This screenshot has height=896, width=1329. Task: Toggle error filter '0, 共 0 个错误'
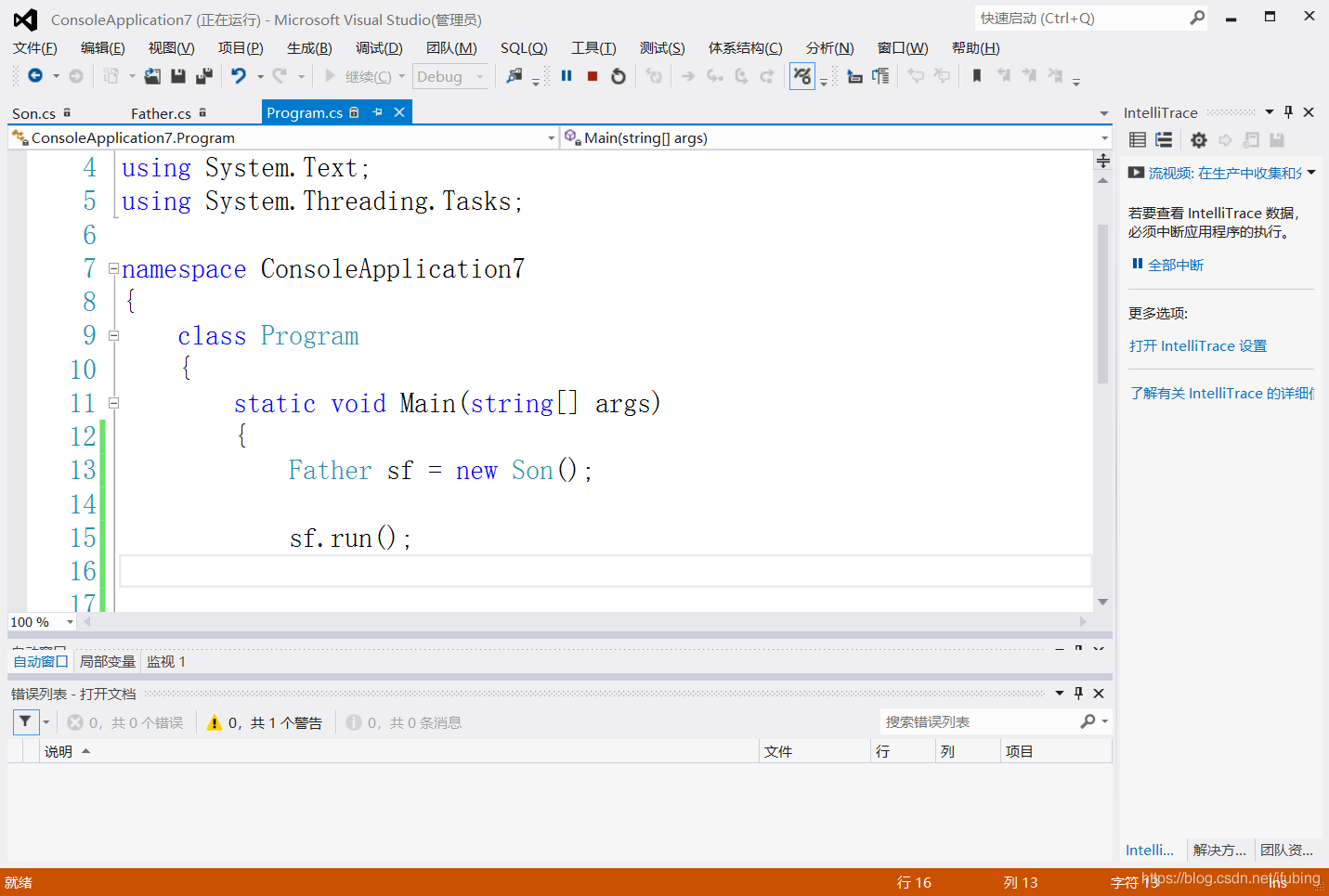click(125, 722)
